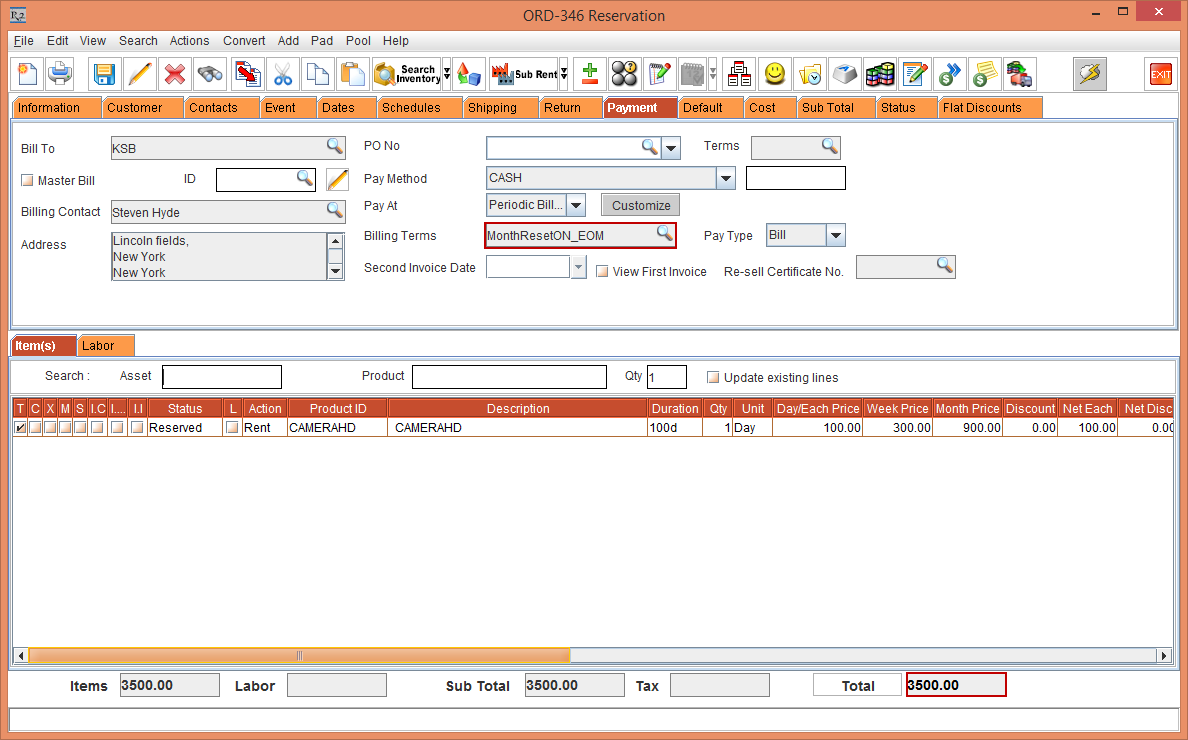
Task: Open the Actions menu
Action: click(x=189, y=41)
